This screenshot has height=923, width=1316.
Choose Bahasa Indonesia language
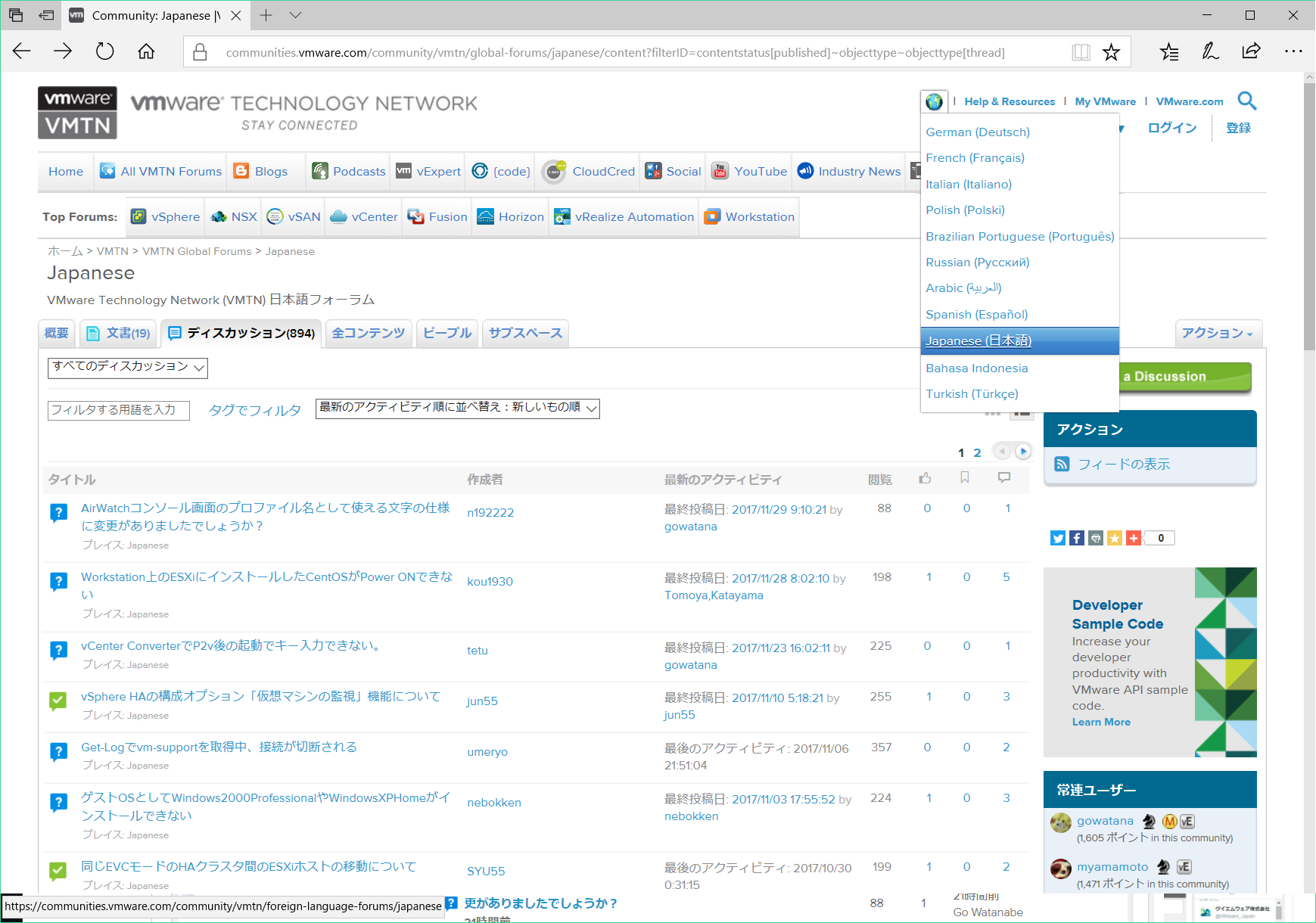tap(977, 368)
